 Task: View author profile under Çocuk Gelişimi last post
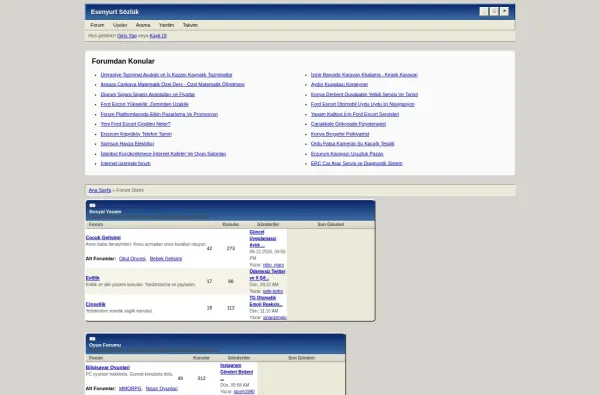[273, 265]
